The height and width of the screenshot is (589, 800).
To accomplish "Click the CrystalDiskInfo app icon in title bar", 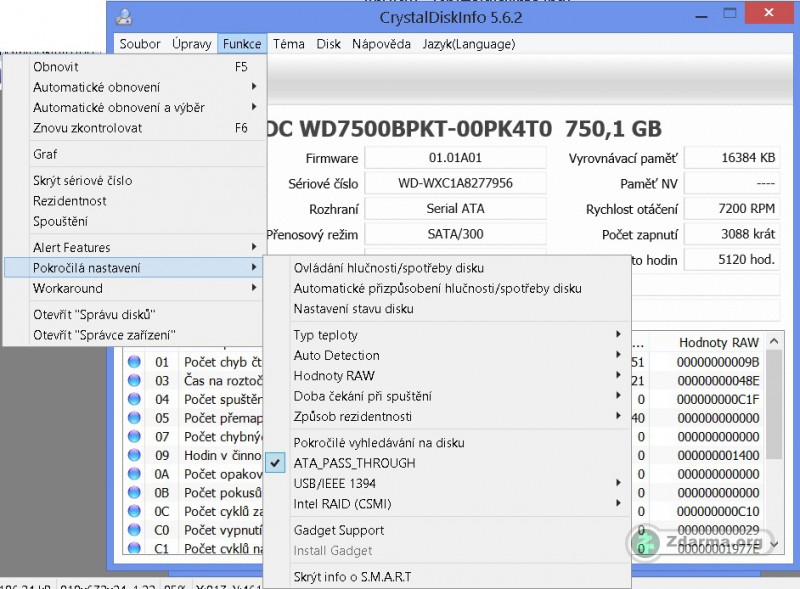I will 124,17.
